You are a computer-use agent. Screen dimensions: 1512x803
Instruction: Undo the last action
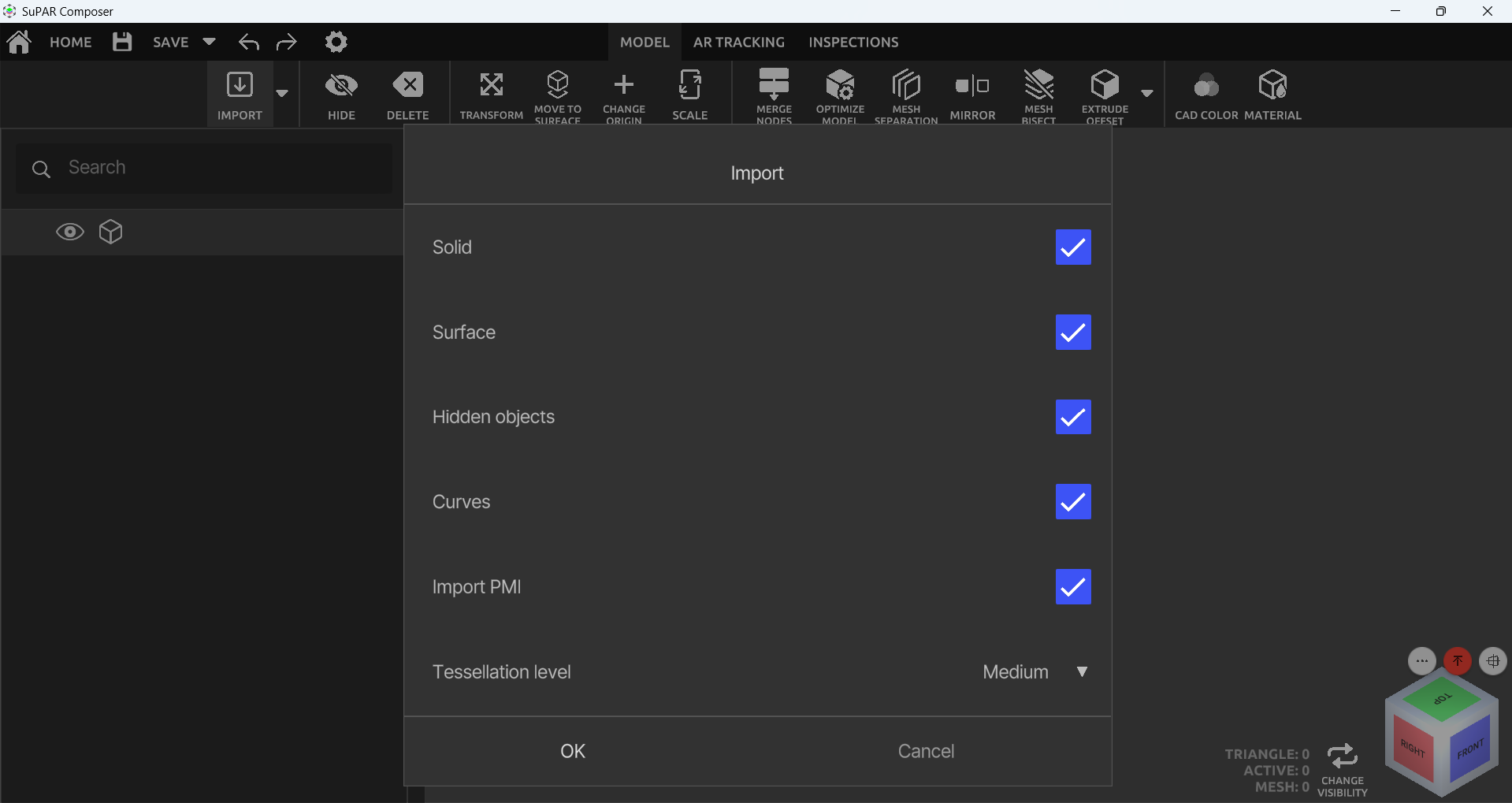coord(249,42)
